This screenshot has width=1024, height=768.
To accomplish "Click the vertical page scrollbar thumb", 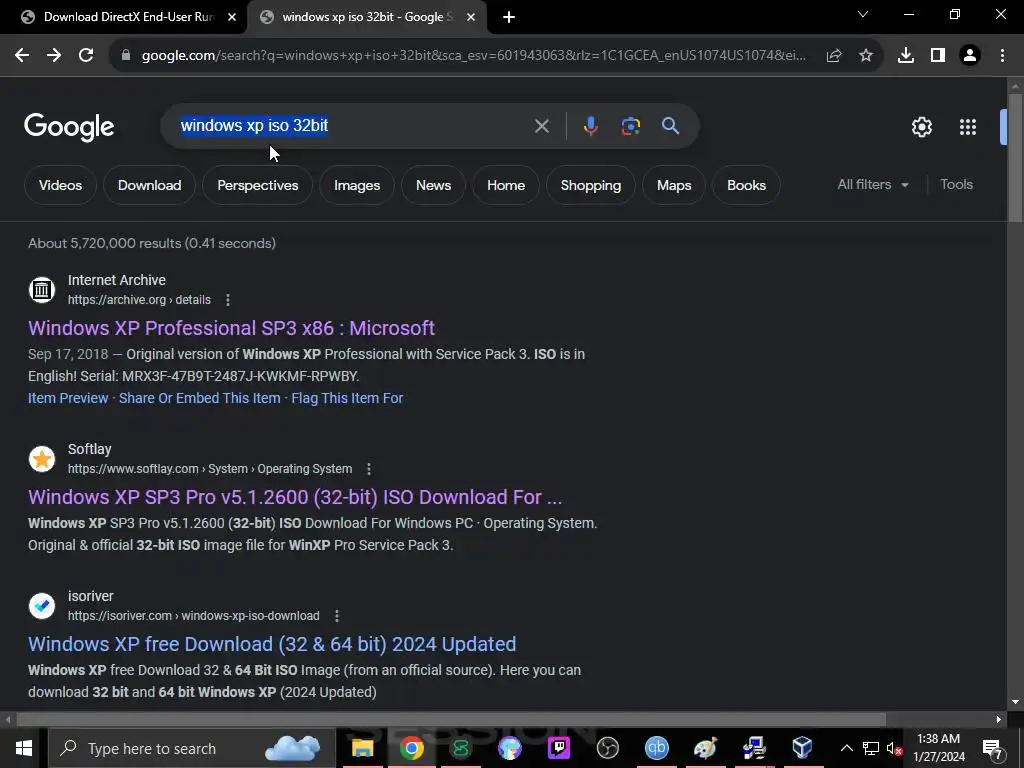I will click(1015, 159).
